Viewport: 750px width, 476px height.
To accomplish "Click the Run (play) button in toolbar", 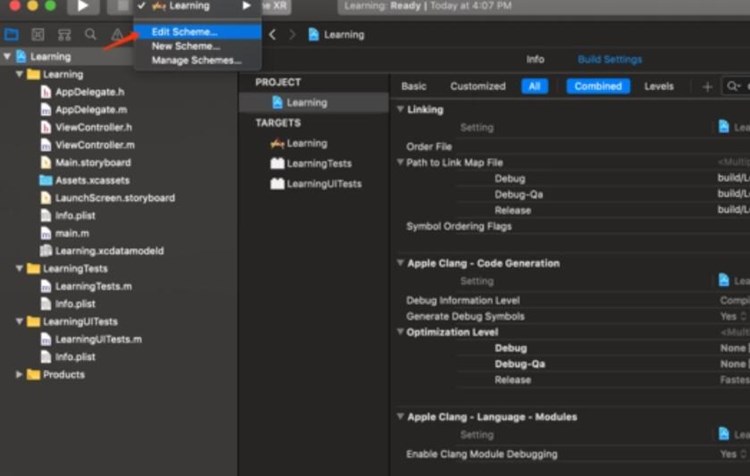I will tap(83, 6).
